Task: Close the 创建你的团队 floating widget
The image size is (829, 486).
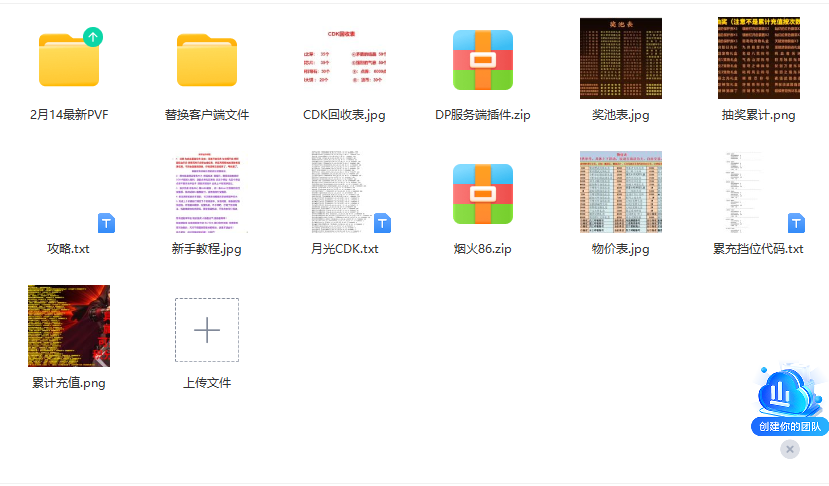Action: (x=790, y=450)
